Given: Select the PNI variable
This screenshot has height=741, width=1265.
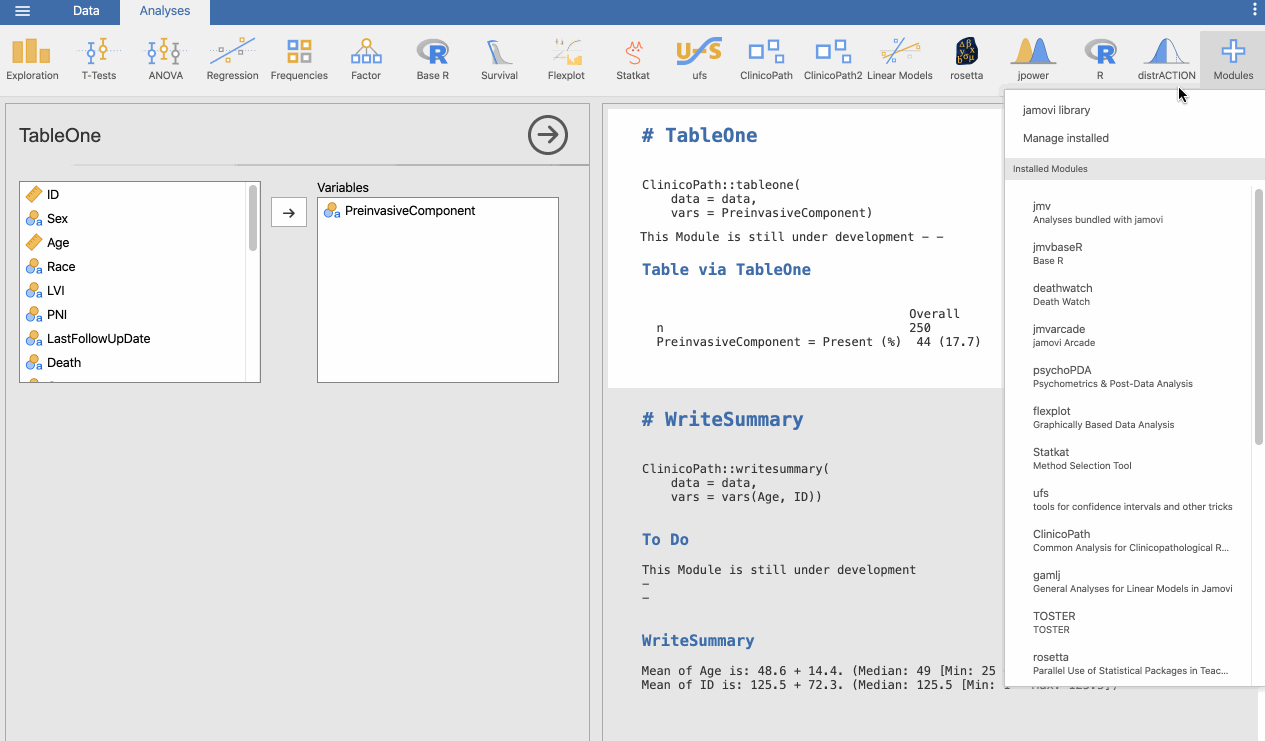Looking at the screenshot, I should [x=133, y=315].
